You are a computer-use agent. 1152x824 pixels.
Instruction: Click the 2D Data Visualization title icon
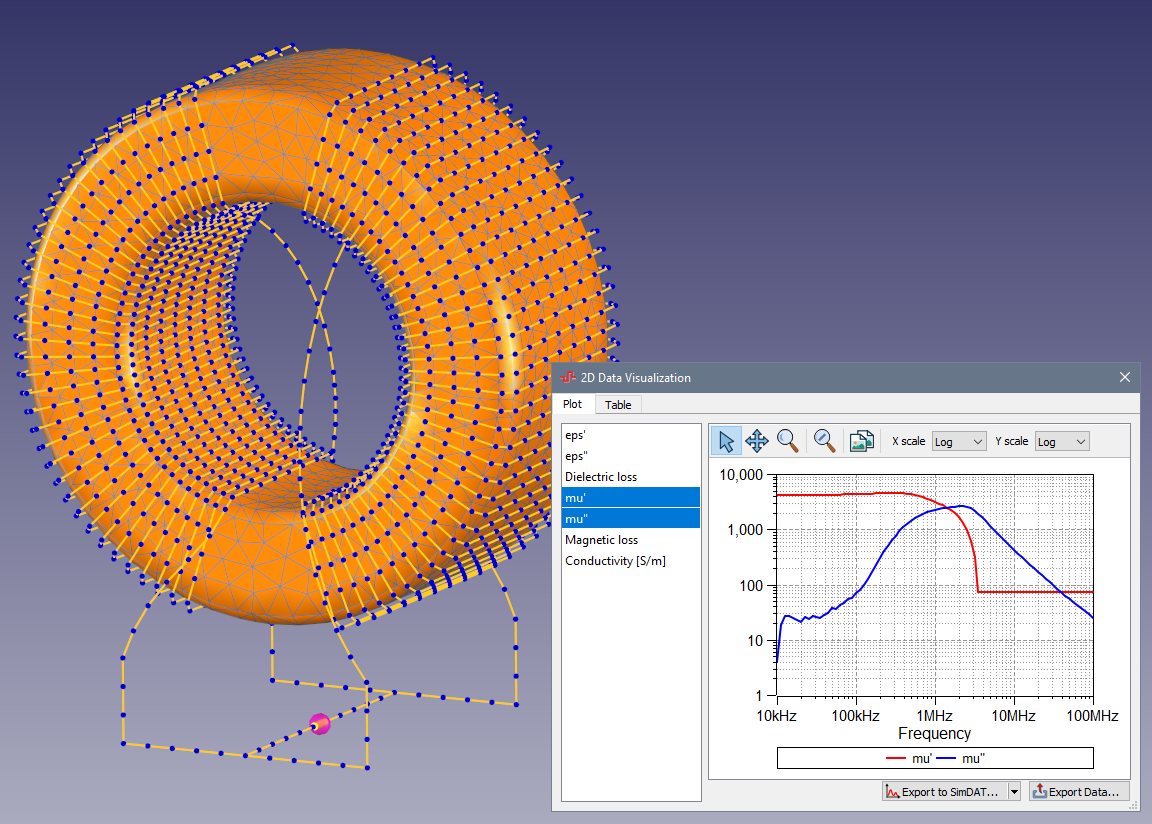(568, 378)
